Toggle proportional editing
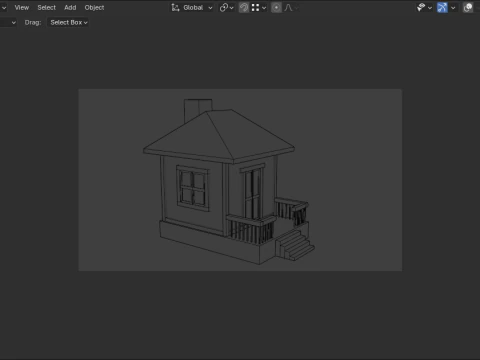 click(276, 7)
